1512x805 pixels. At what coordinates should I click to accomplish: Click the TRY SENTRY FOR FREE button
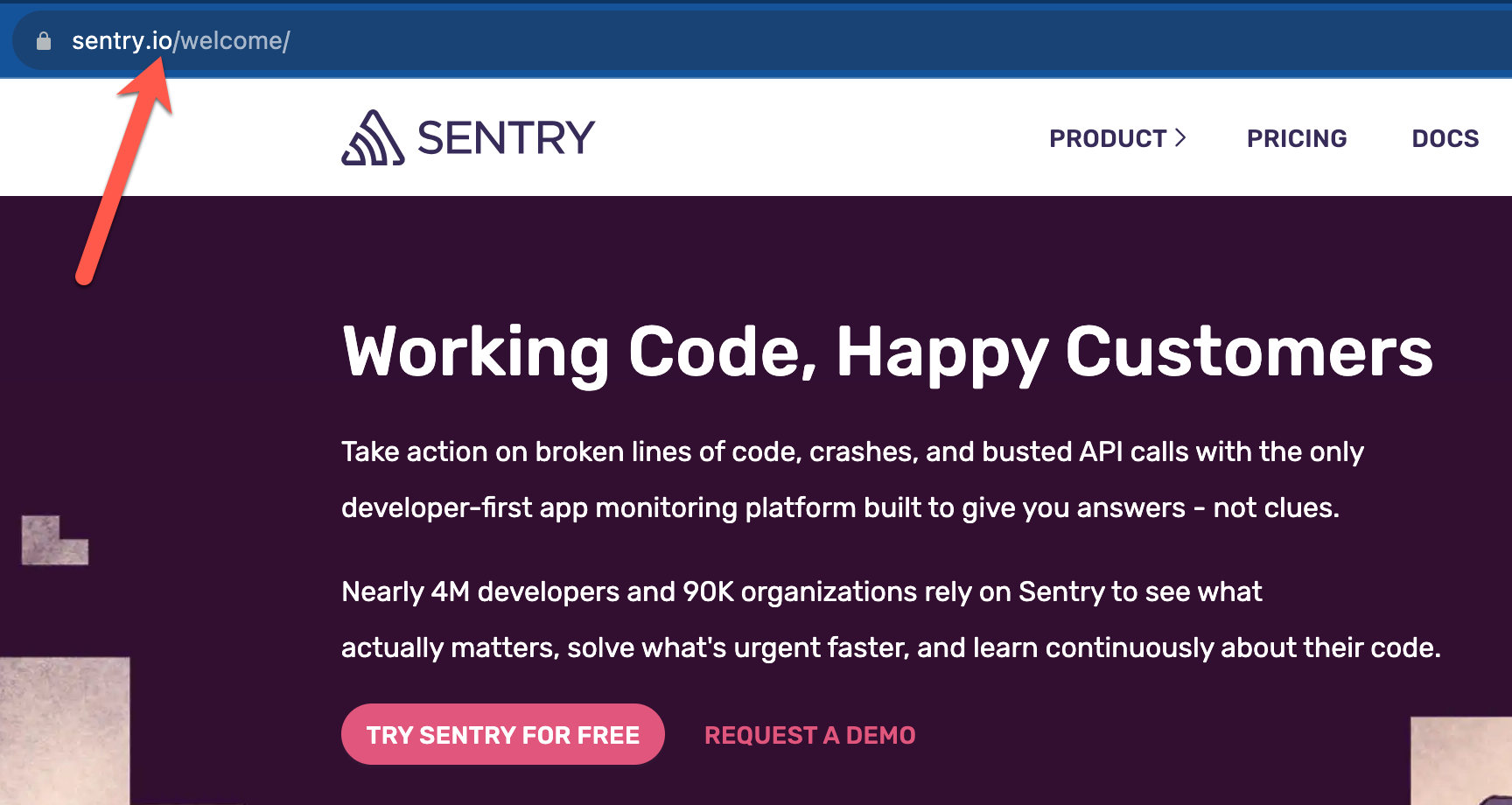tap(503, 734)
